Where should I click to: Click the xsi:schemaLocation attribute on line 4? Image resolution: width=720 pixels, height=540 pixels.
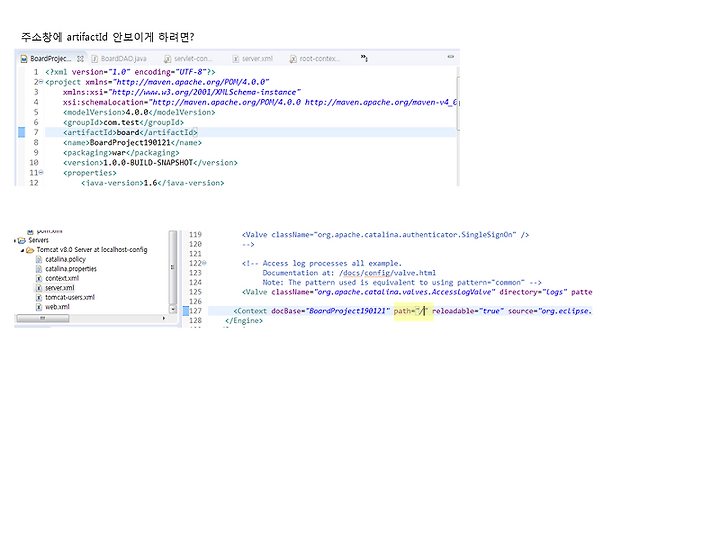click(260, 102)
